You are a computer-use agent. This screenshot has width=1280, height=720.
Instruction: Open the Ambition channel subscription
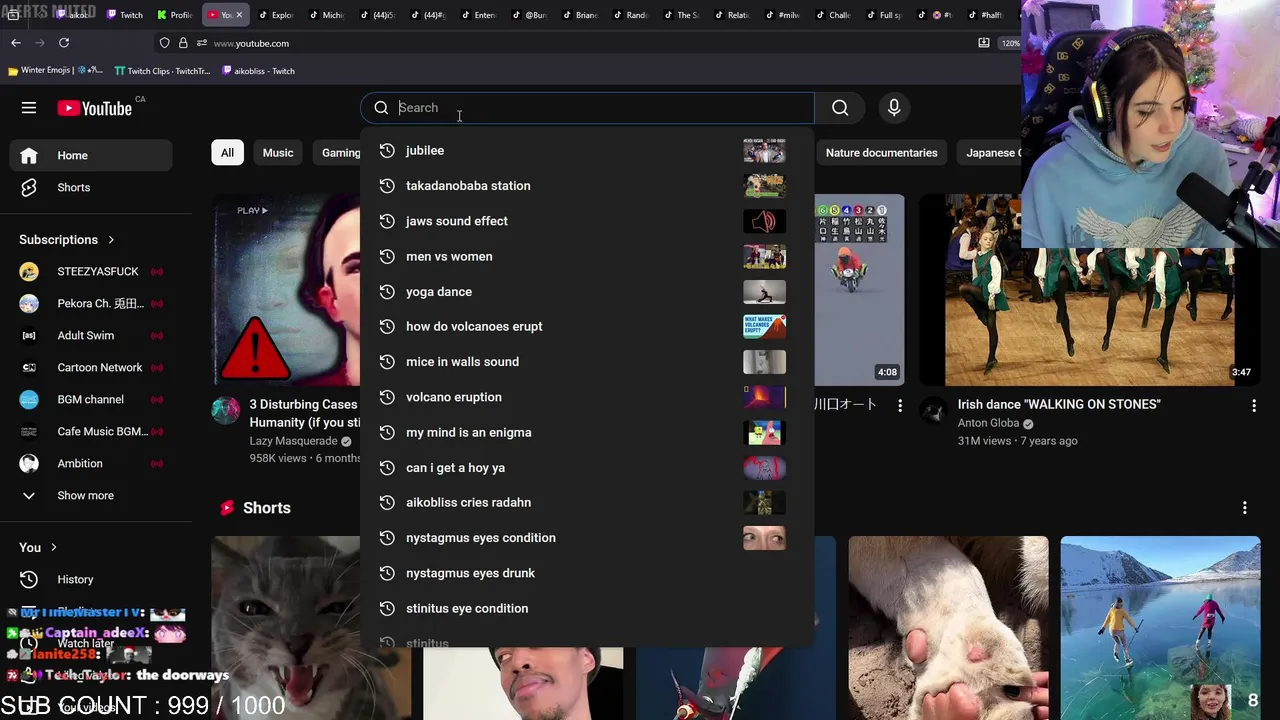click(91, 464)
